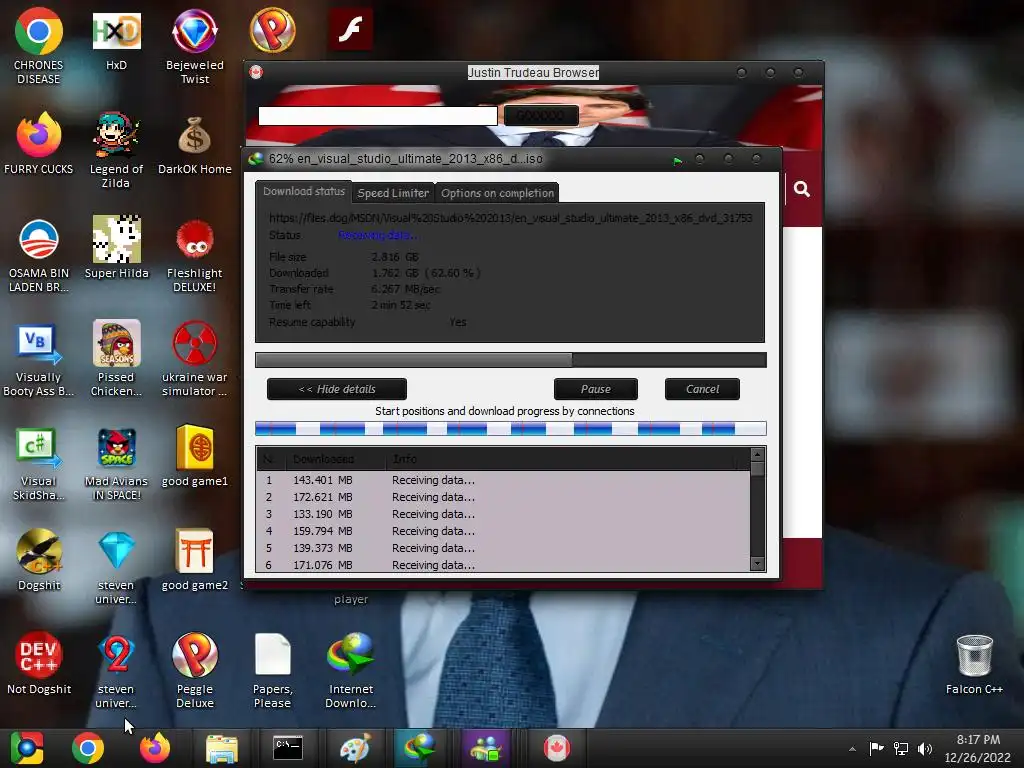
Task: Open Mad Avians IN SPACE icon
Action: point(116,463)
